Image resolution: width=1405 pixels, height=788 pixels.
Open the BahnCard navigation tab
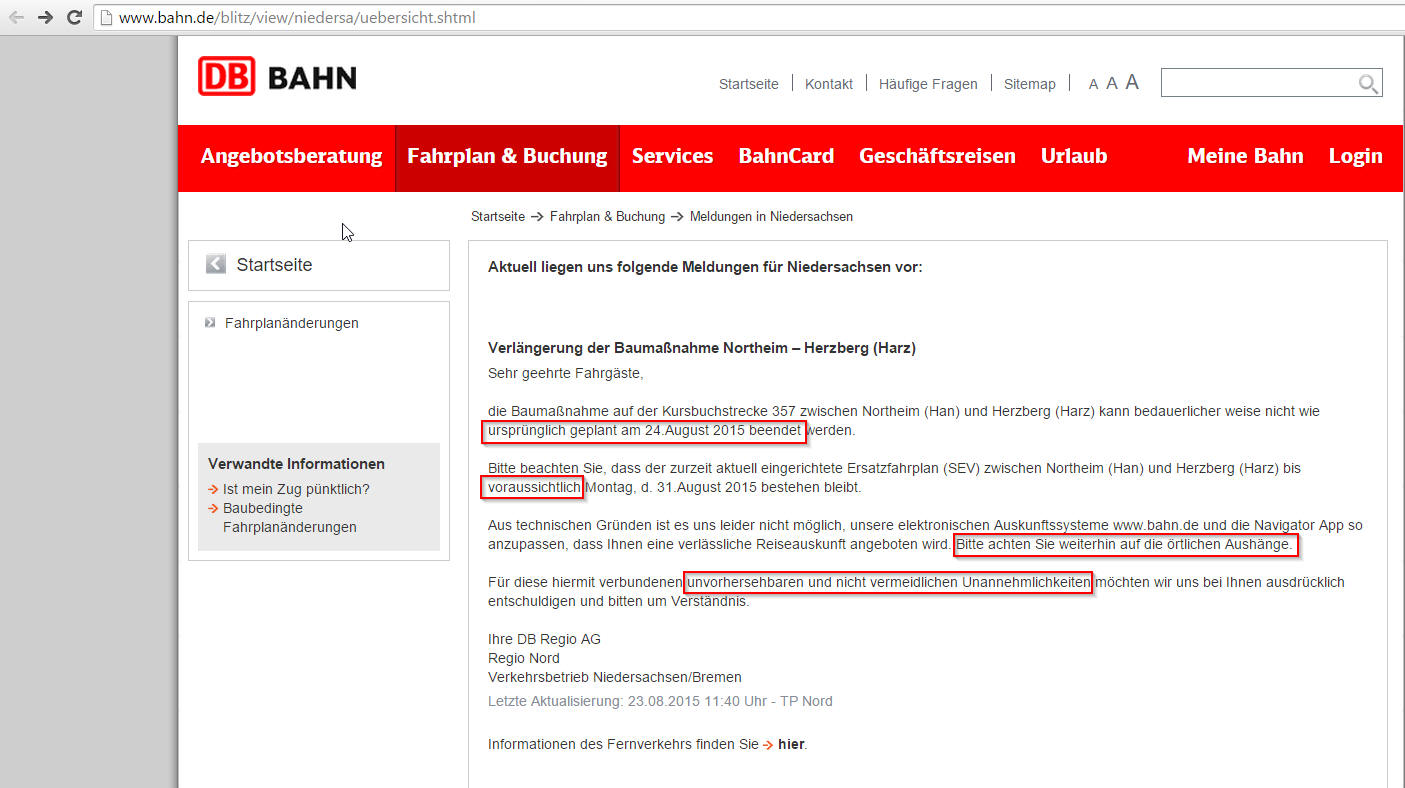coord(786,157)
